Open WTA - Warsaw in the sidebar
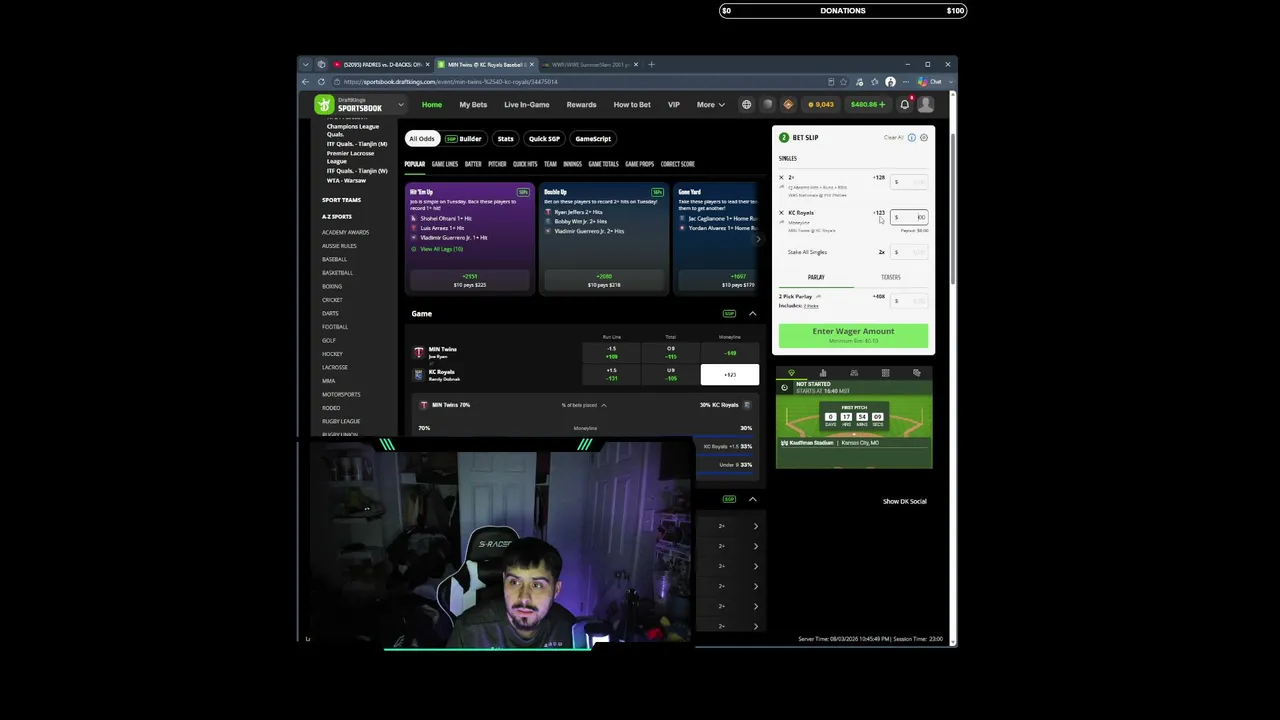Viewport: 1280px width, 720px height. pos(346,180)
